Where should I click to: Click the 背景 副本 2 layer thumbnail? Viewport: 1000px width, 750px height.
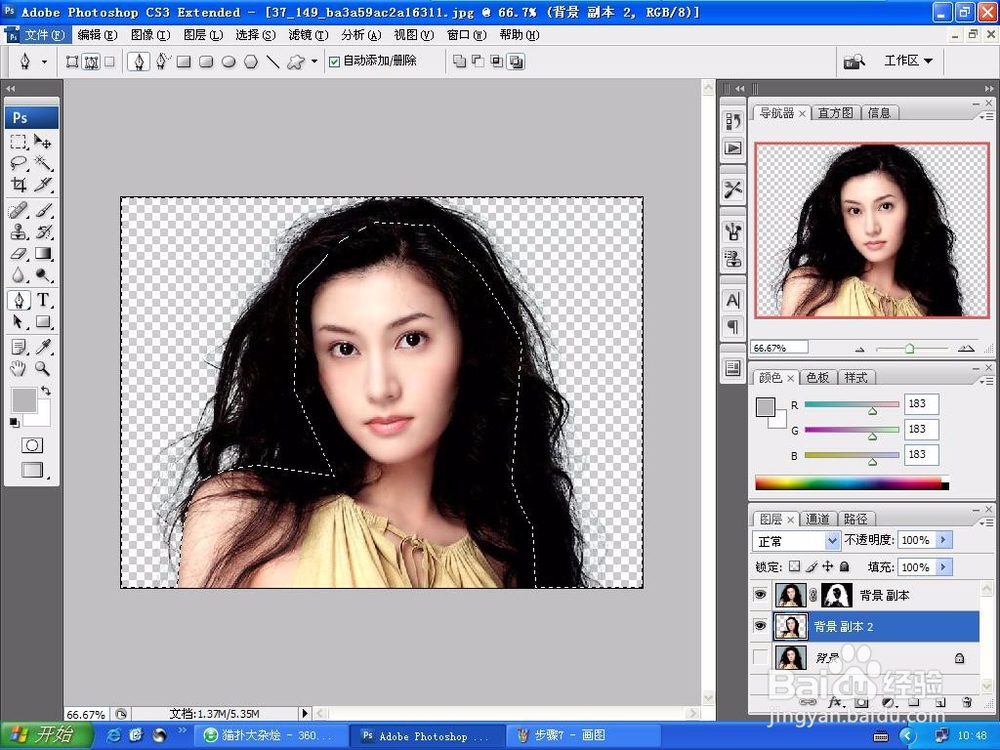pyautogui.click(x=791, y=625)
